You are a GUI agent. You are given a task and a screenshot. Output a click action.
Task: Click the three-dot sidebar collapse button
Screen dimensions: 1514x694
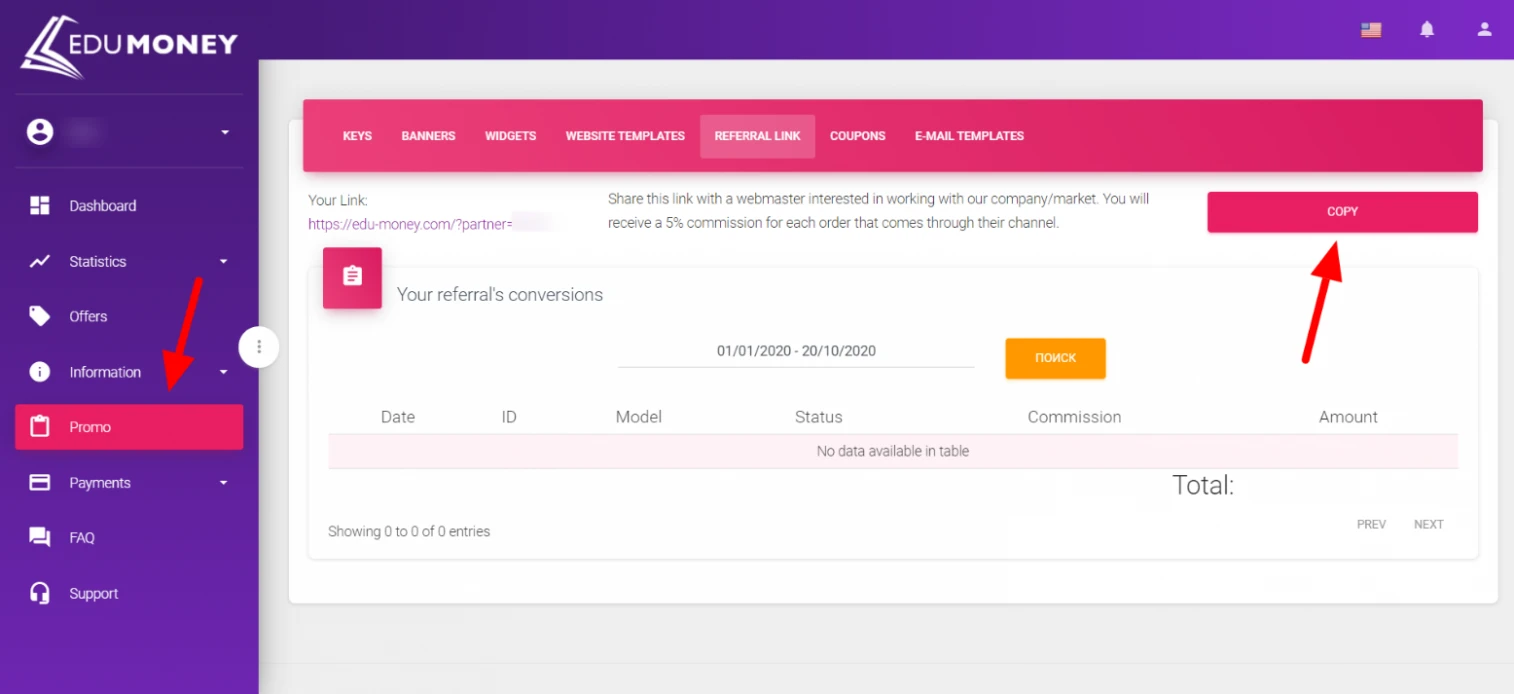(259, 347)
